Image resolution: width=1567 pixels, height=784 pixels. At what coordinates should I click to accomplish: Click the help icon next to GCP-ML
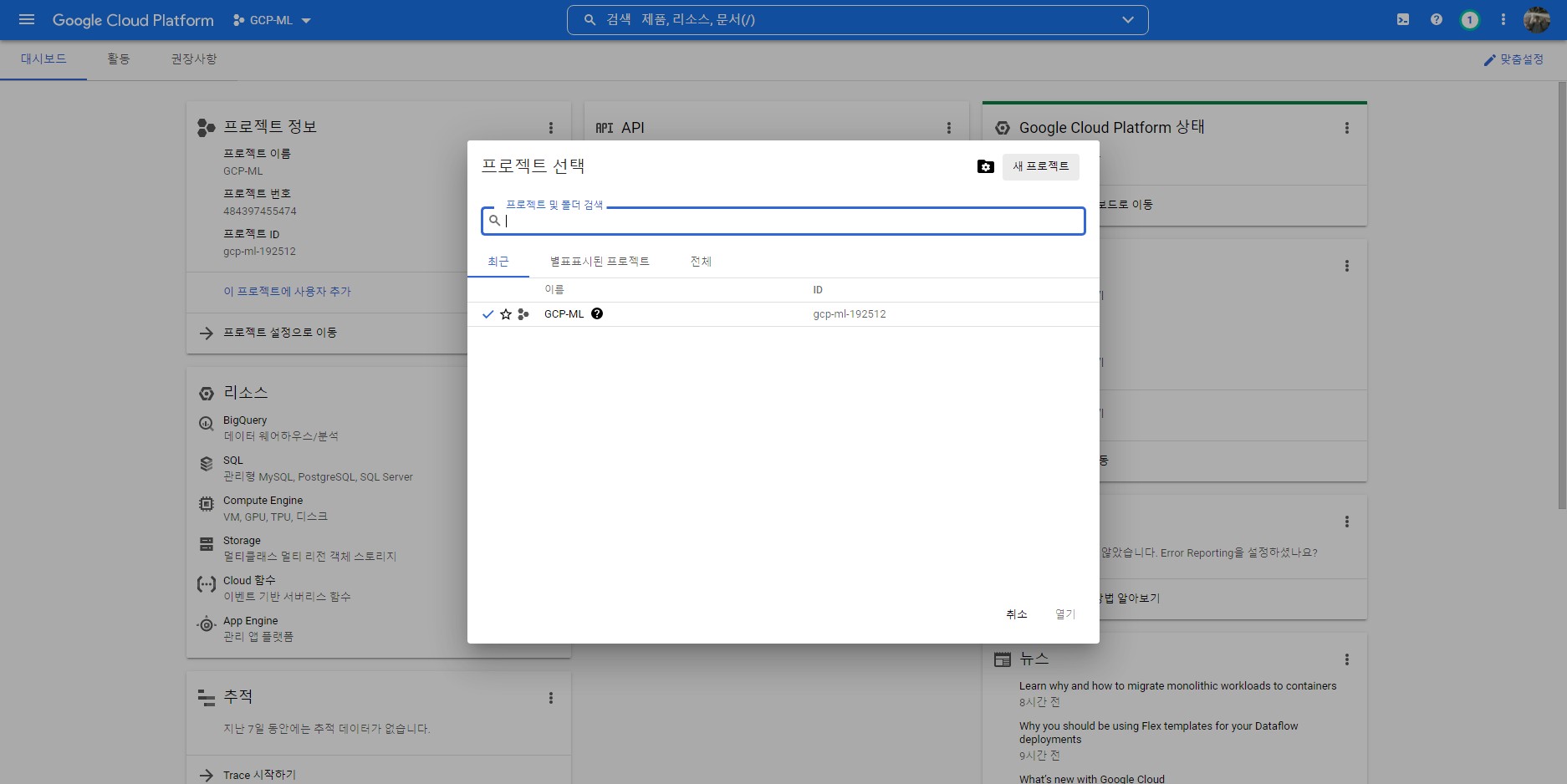click(x=597, y=313)
